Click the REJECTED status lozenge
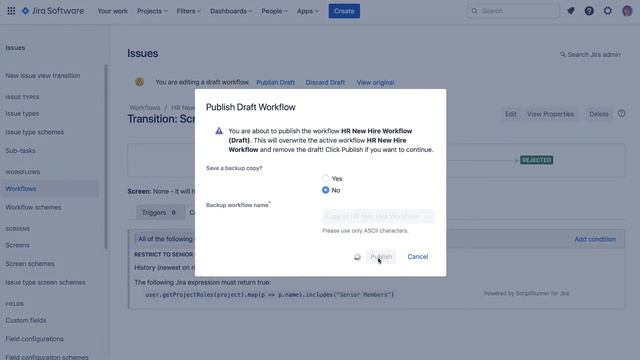640x360 pixels. click(x=536, y=160)
